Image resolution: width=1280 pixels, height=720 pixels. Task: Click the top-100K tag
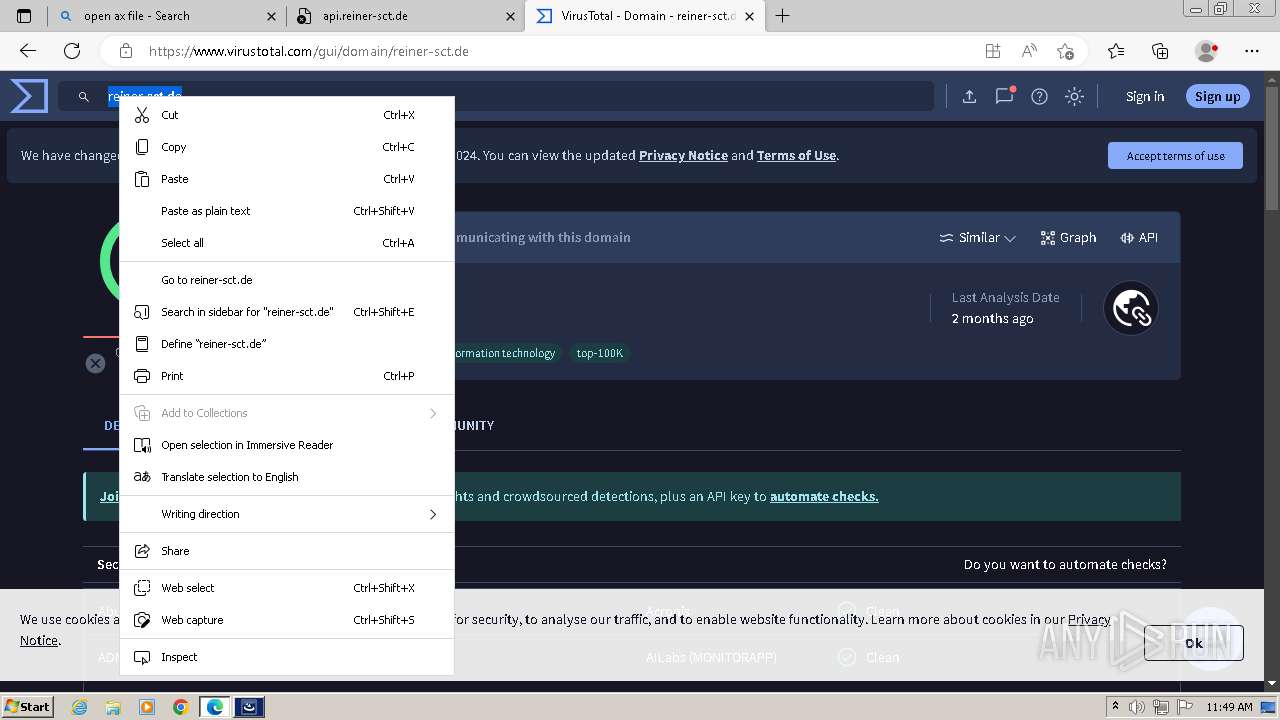pos(600,353)
